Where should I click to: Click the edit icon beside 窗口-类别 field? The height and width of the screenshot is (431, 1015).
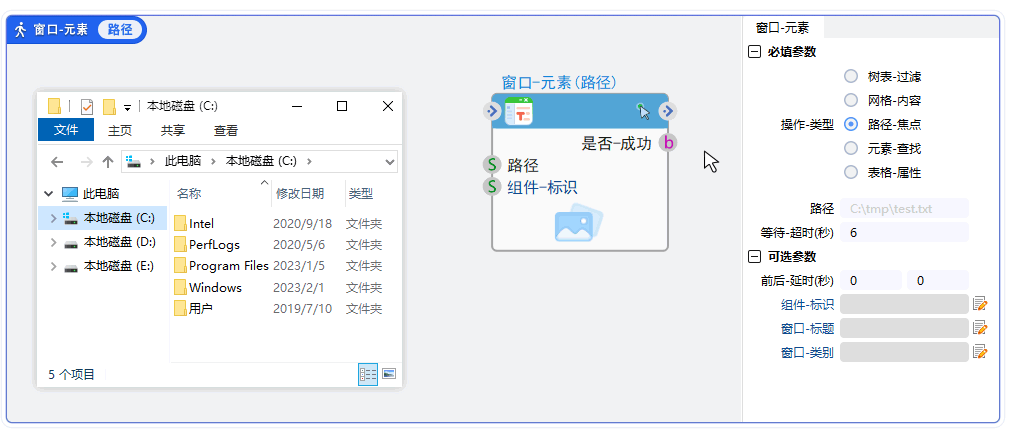tap(980, 352)
